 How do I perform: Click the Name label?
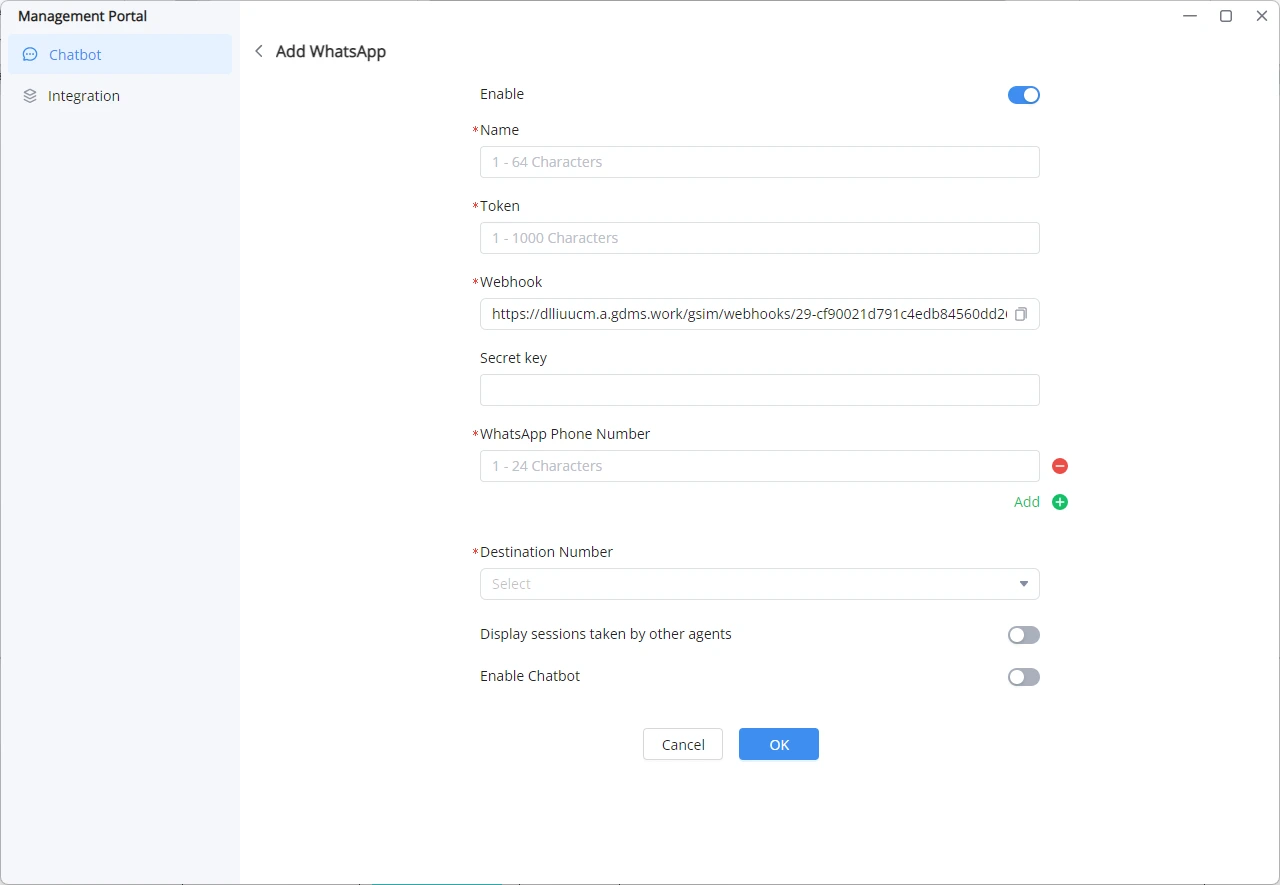coord(499,130)
